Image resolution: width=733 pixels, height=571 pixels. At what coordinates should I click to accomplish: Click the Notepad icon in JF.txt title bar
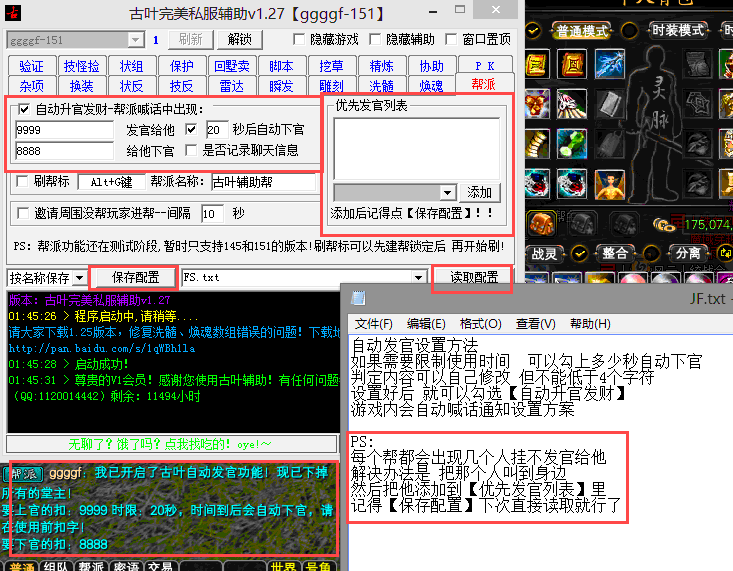(x=359, y=298)
